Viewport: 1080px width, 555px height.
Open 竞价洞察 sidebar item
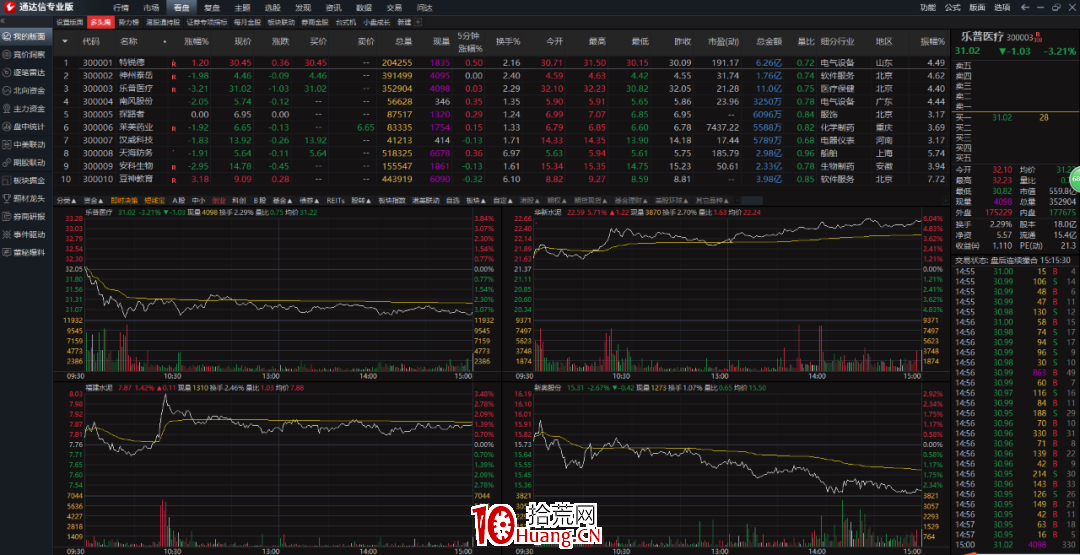pos(26,54)
